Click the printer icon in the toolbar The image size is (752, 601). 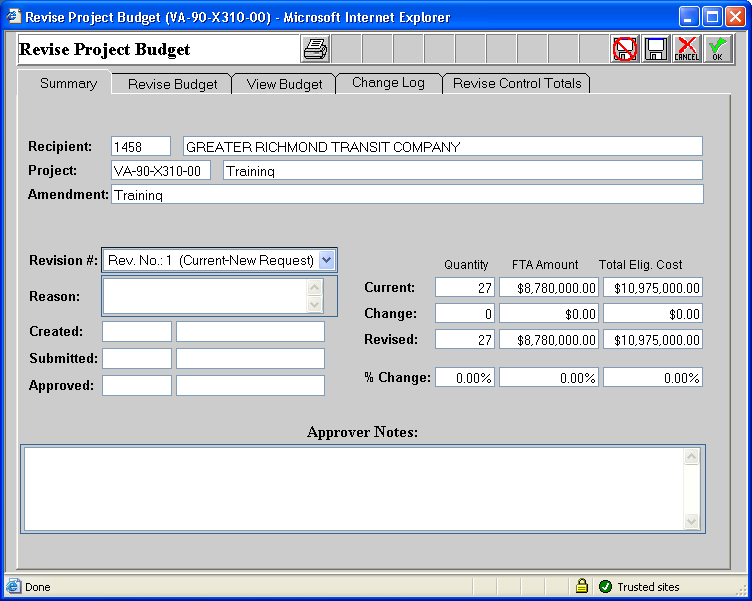[x=315, y=49]
